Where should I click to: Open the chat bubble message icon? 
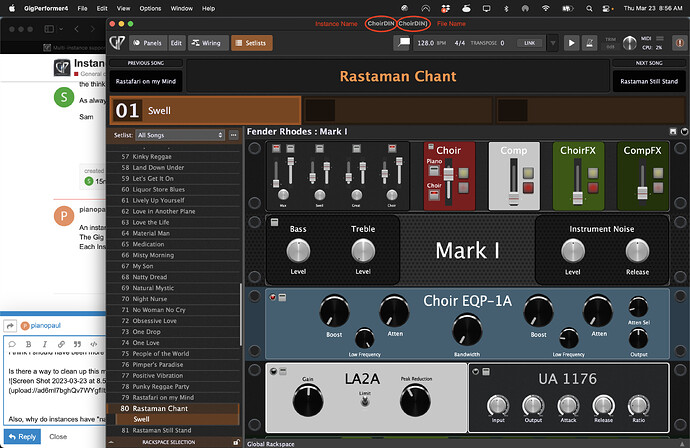pyautogui.click(x=402, y=43)
